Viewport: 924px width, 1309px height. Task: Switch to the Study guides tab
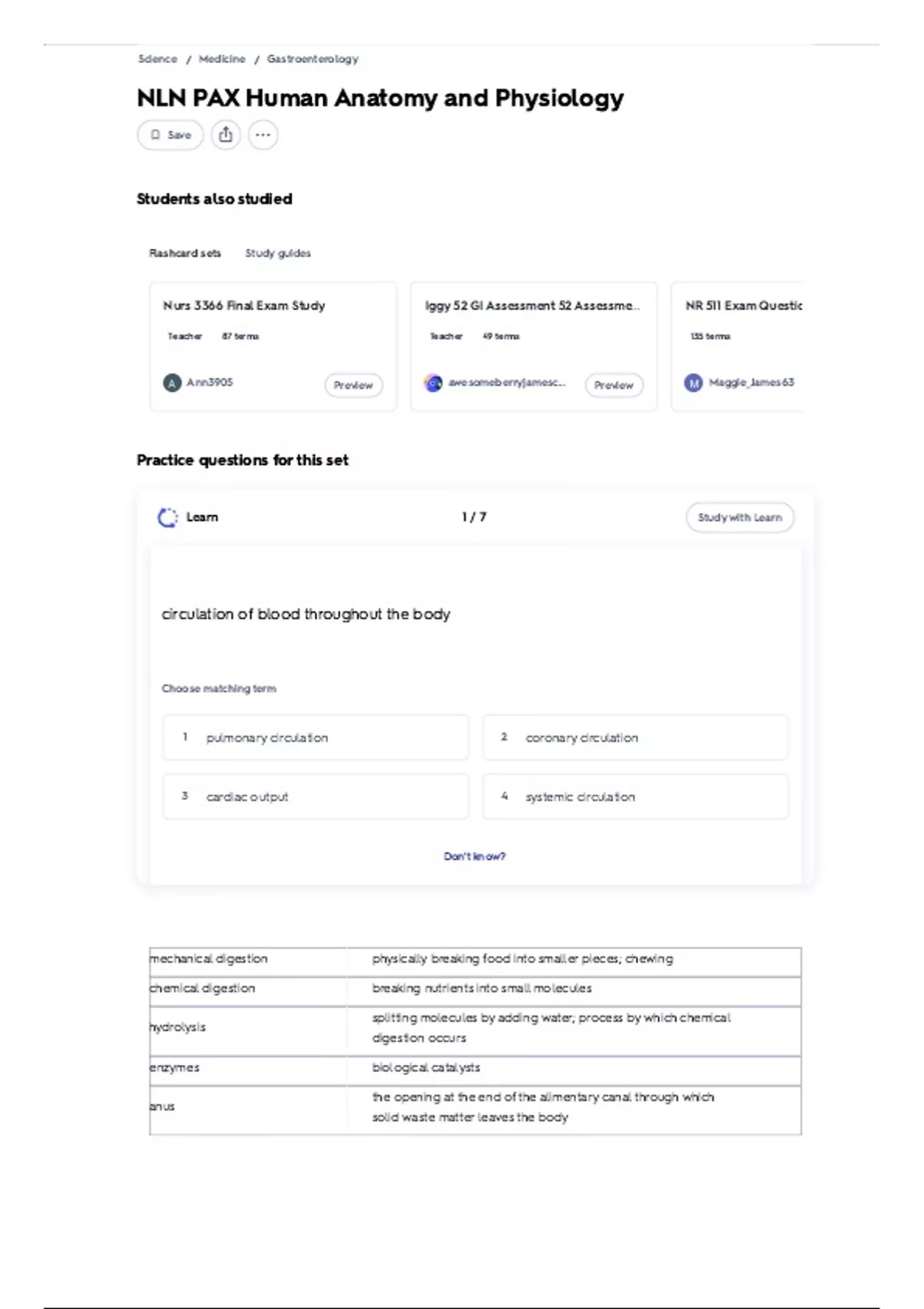point(278,253)
